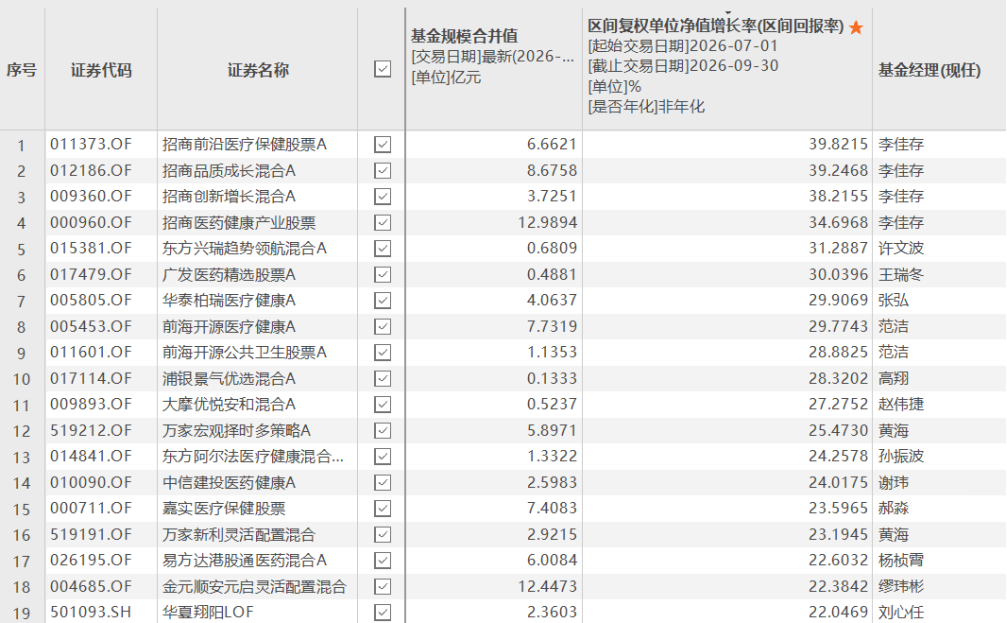The width and height of the screenshot is (1007, 623).
Task: Toggle checkbox for 华夏翔阳LOF row
Action: click(382, 612)
